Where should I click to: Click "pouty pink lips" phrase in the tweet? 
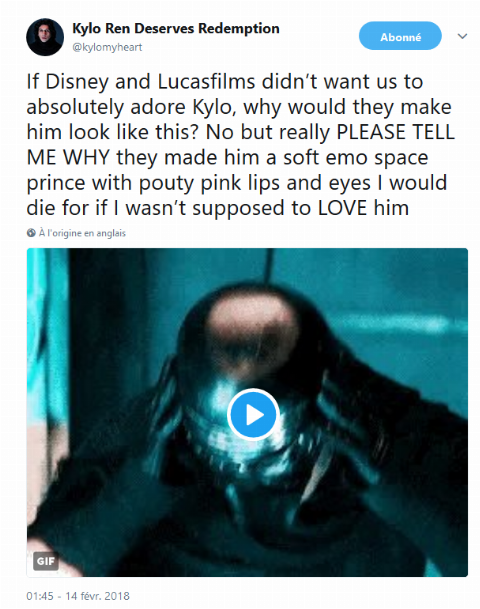[209, 184]
